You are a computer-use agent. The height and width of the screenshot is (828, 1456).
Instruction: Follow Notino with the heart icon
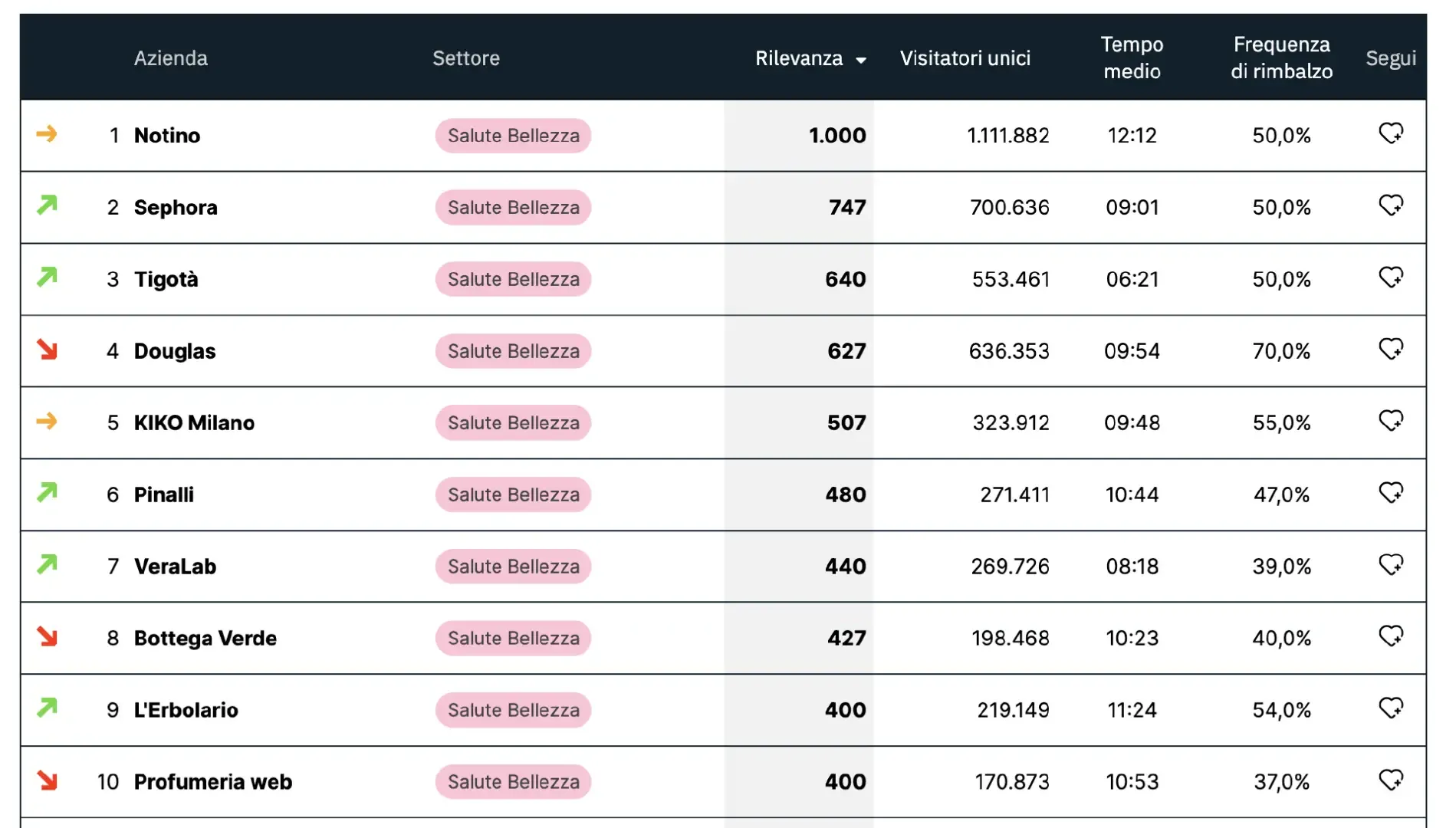(1391, 133)
